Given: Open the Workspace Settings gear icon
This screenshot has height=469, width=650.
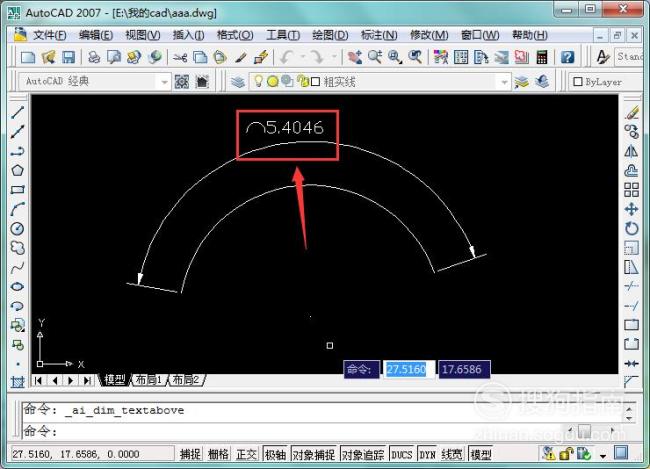Looking at the screenshot, I should pyautogui.click(x=182, y=82).
